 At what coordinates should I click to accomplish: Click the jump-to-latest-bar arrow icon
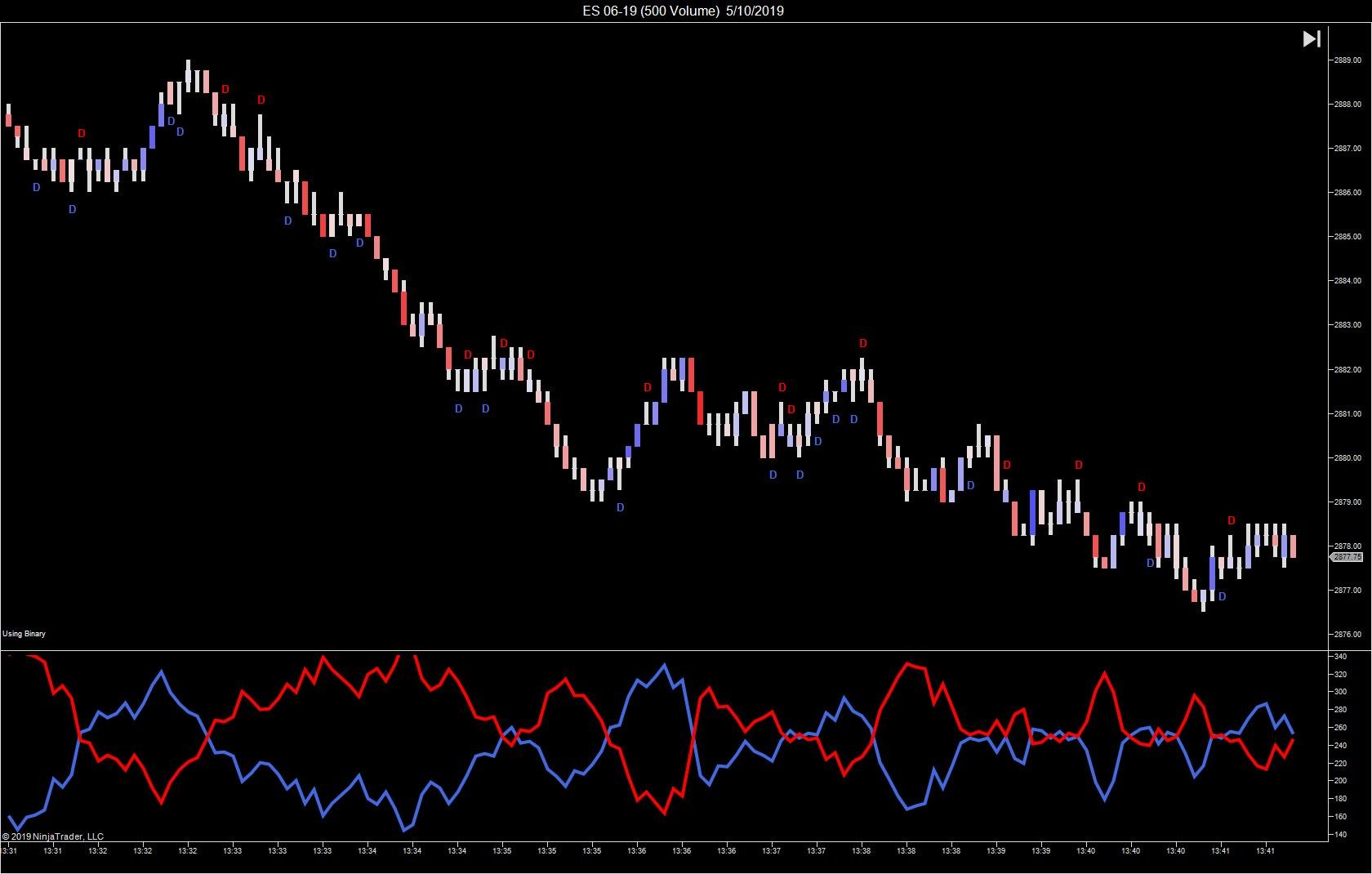click(1312, 38)
